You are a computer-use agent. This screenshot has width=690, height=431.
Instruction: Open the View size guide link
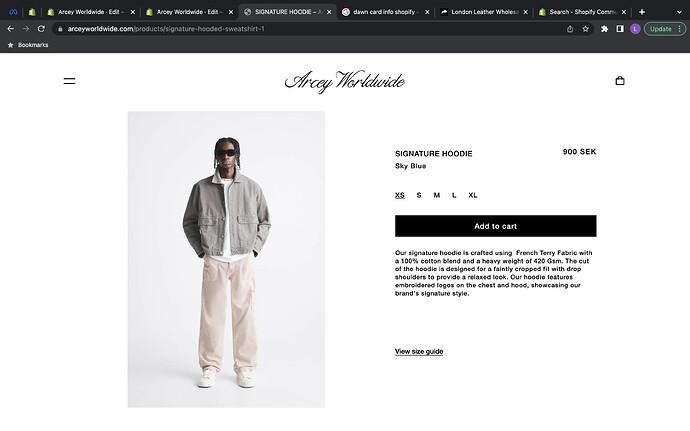[x=419, y=351]
